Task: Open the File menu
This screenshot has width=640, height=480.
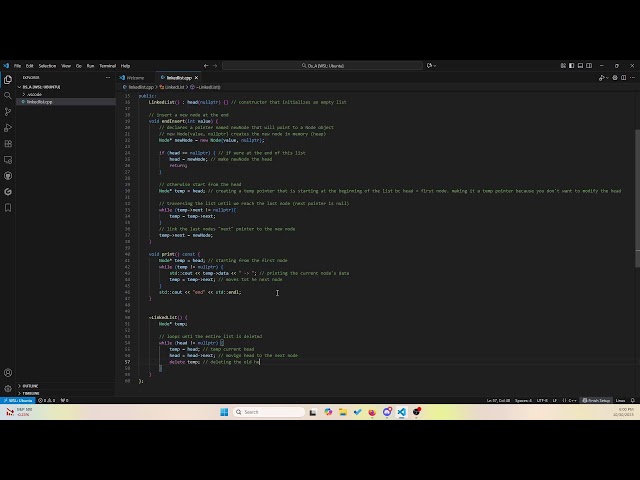Action: (18, 66)
